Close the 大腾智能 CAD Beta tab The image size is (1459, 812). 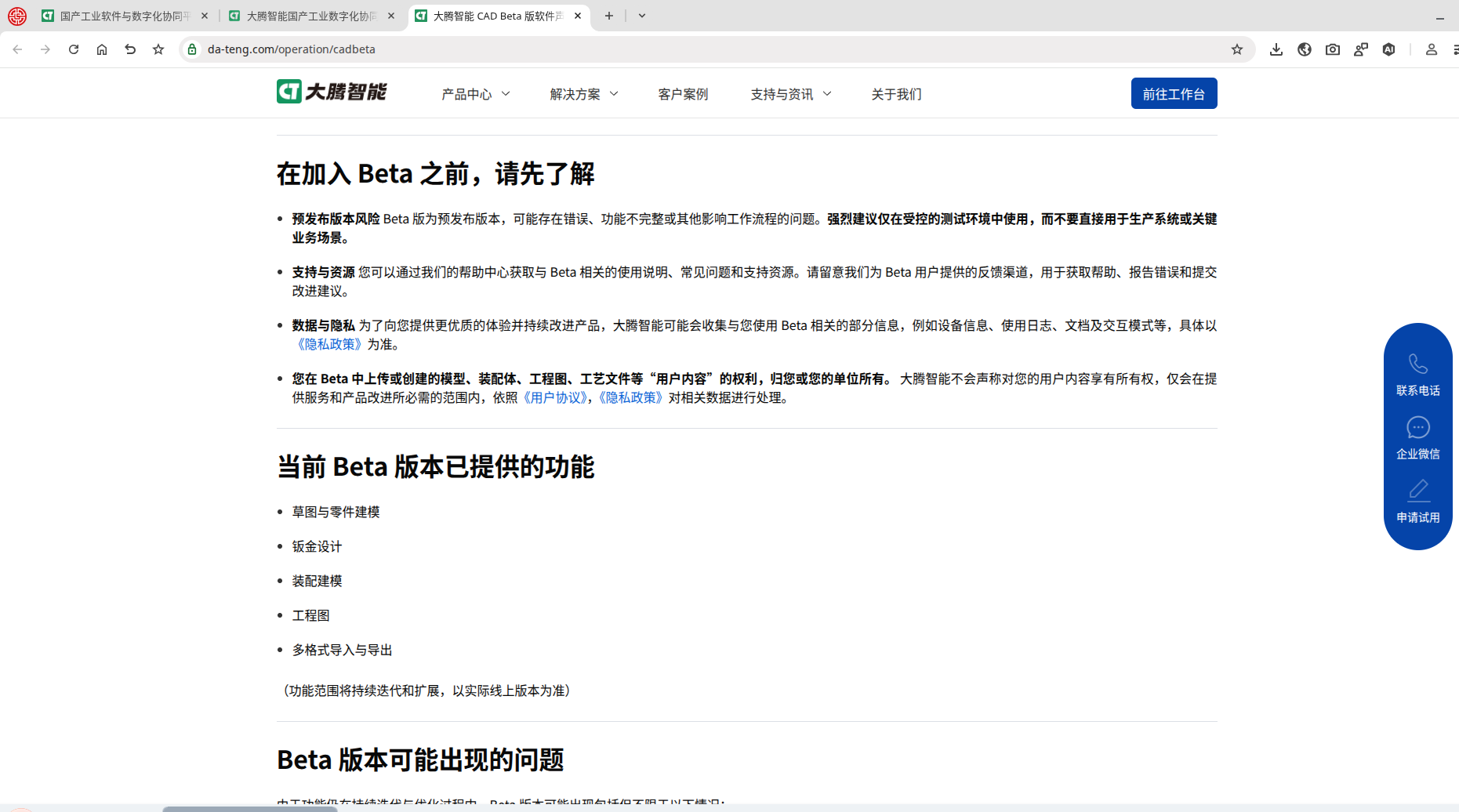[578, 16]
